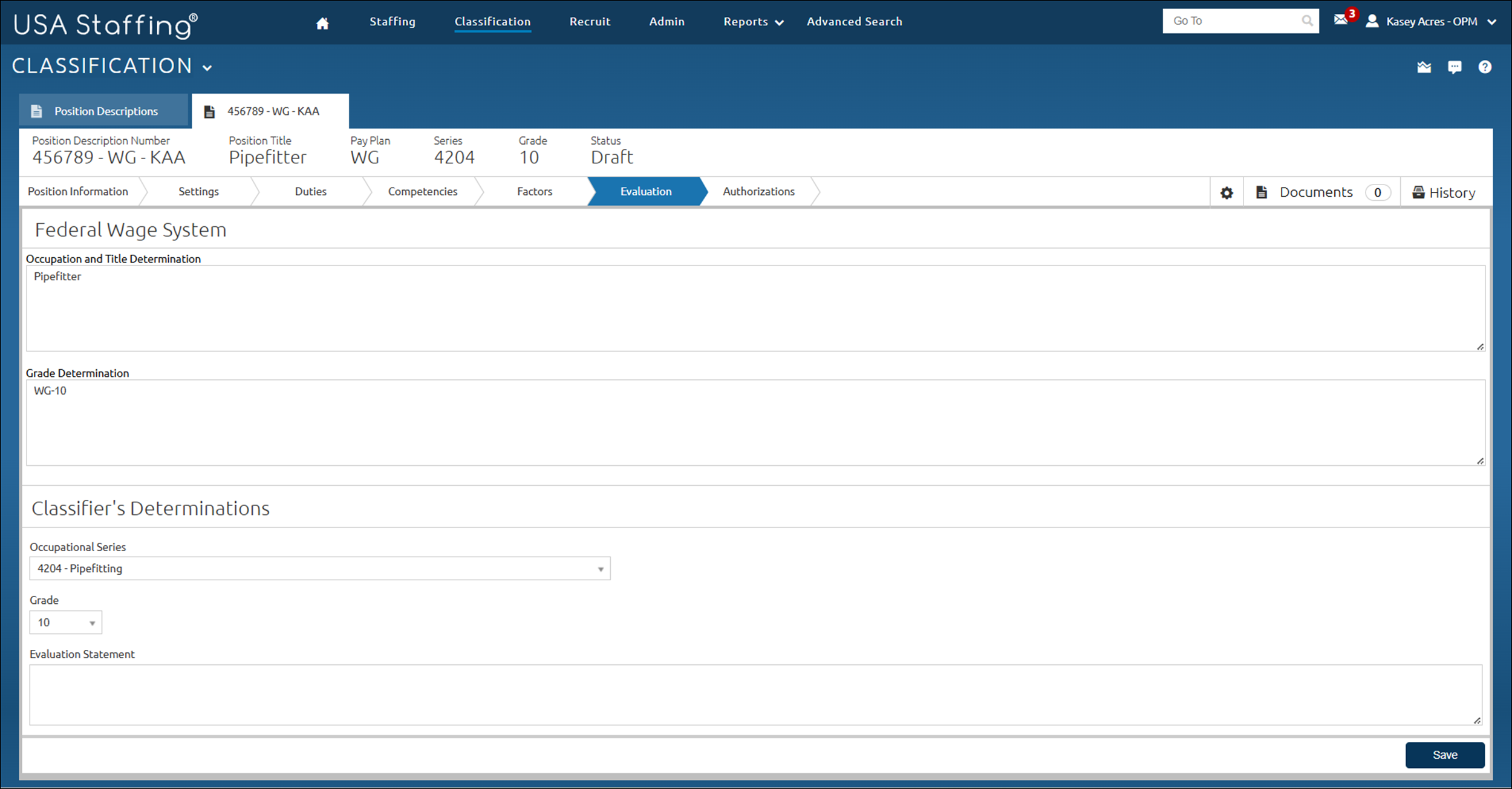Open the Staffing menu
Screen dimensions: 1512x789
pyautogui.click(x=393, y=21)
